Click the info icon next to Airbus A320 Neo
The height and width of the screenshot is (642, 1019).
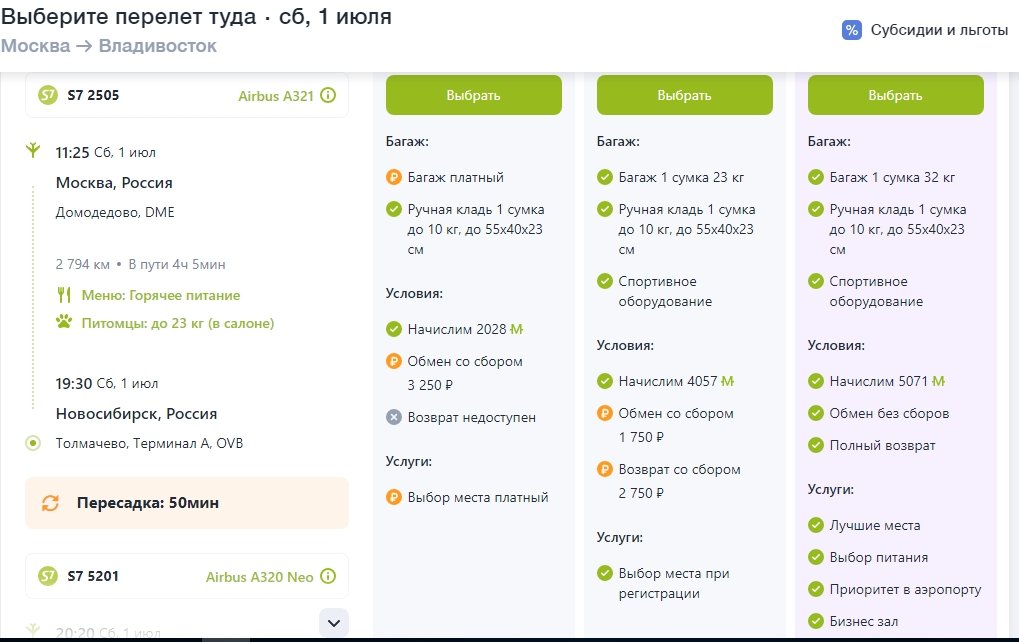click(x=328, y=577)
